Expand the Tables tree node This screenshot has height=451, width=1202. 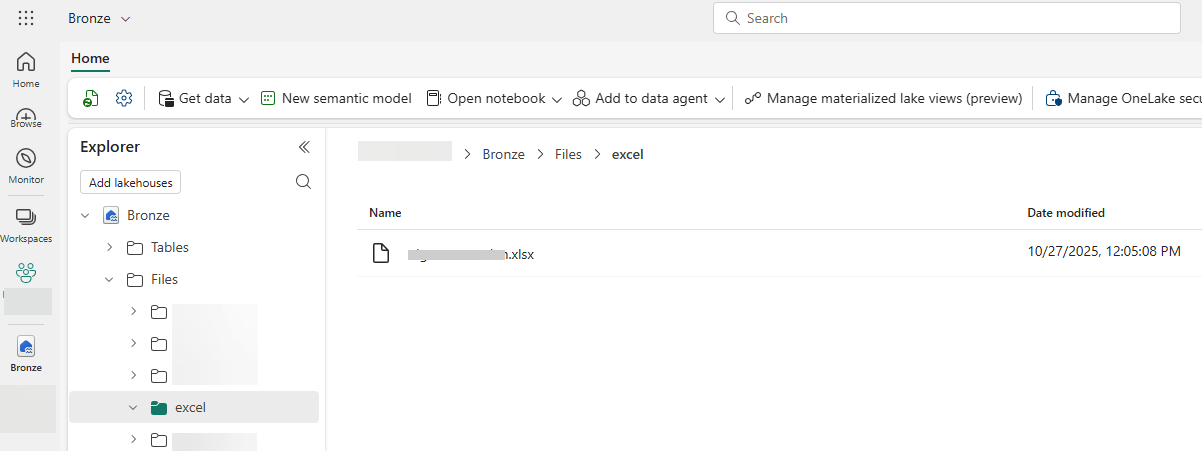pos(109,247)
